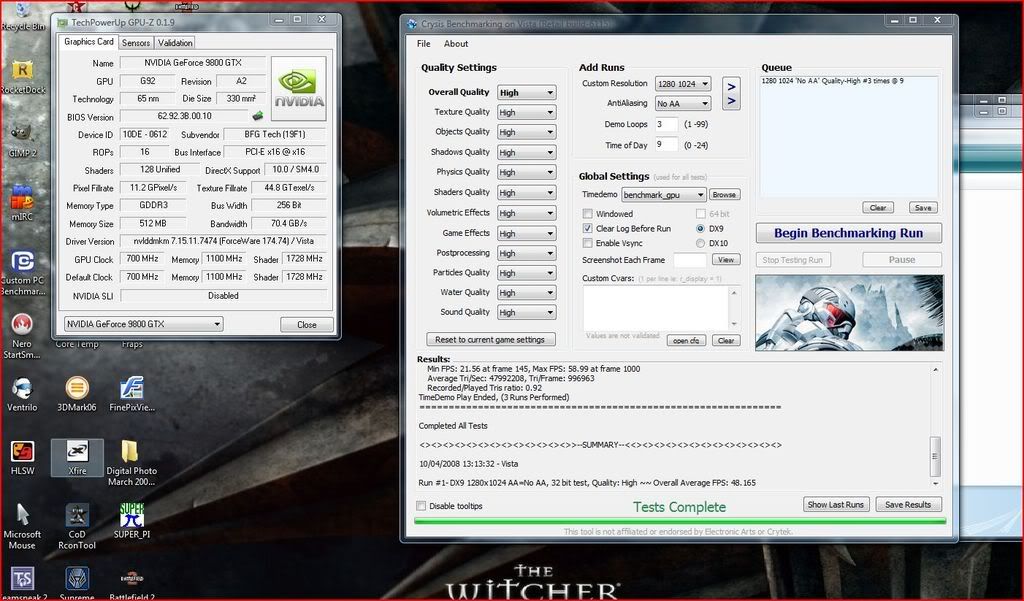Click the arrow button beside AntiAliasing
1024x601 pixels.
tap(731, 101)
